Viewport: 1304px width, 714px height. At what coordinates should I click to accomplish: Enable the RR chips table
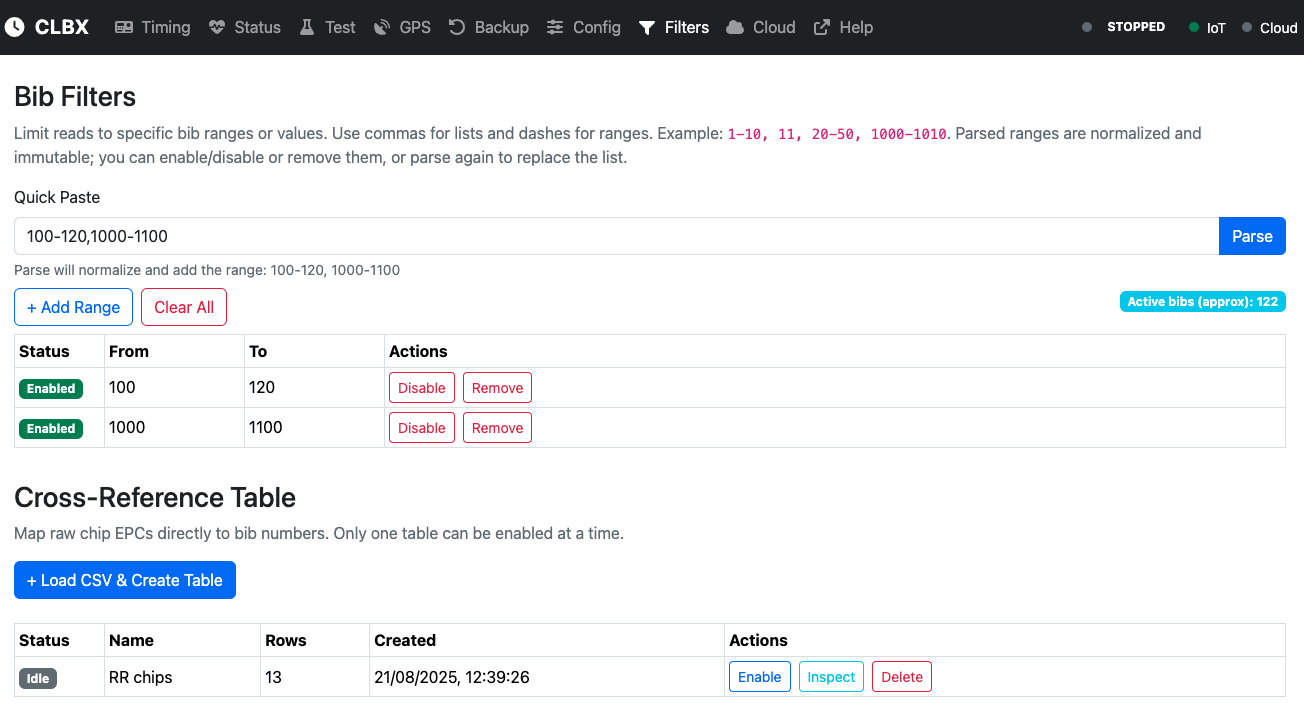tap(760, 677)
